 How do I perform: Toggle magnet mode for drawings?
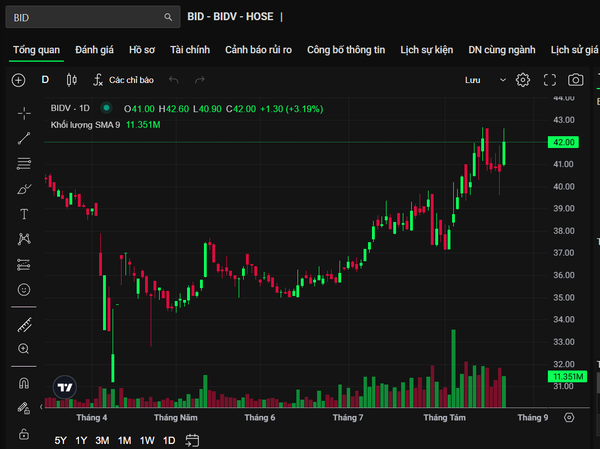point(24,383)
